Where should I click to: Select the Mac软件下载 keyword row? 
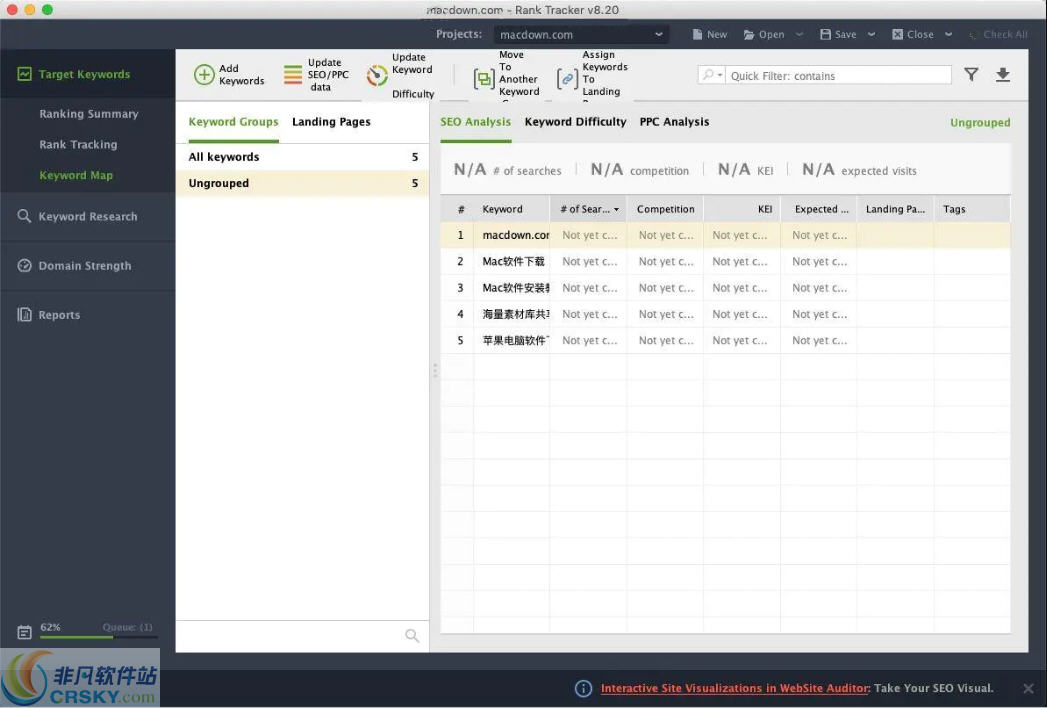725,261
